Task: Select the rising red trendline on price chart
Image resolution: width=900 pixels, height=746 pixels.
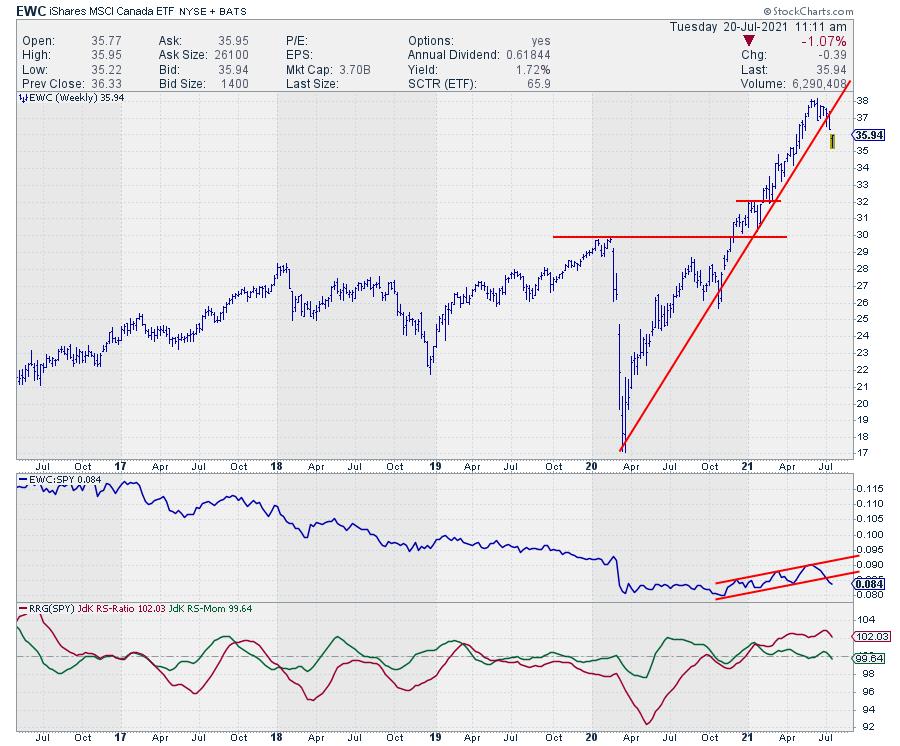Action: pyautogui.click(x=700, y=320)
